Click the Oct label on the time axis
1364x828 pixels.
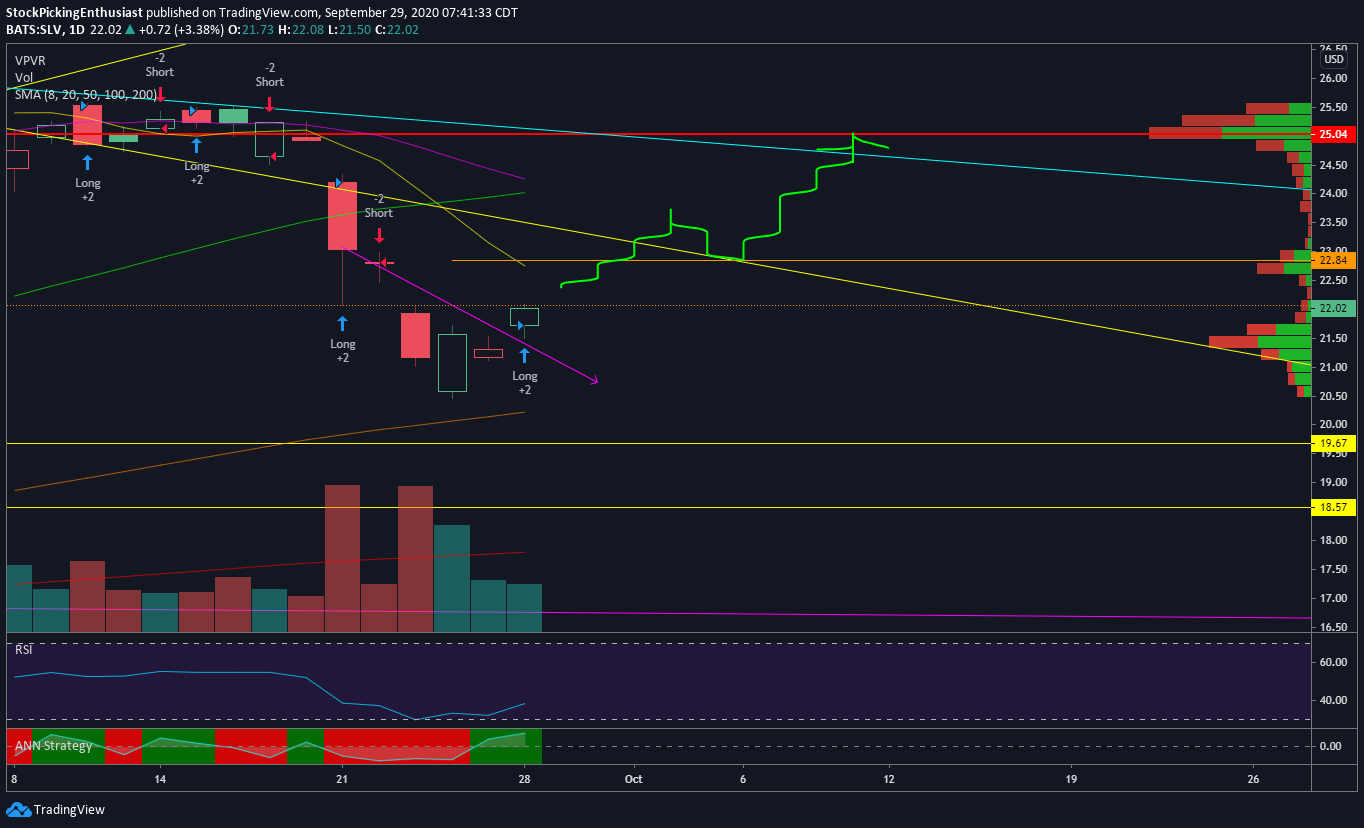click(x=633, y=777)
